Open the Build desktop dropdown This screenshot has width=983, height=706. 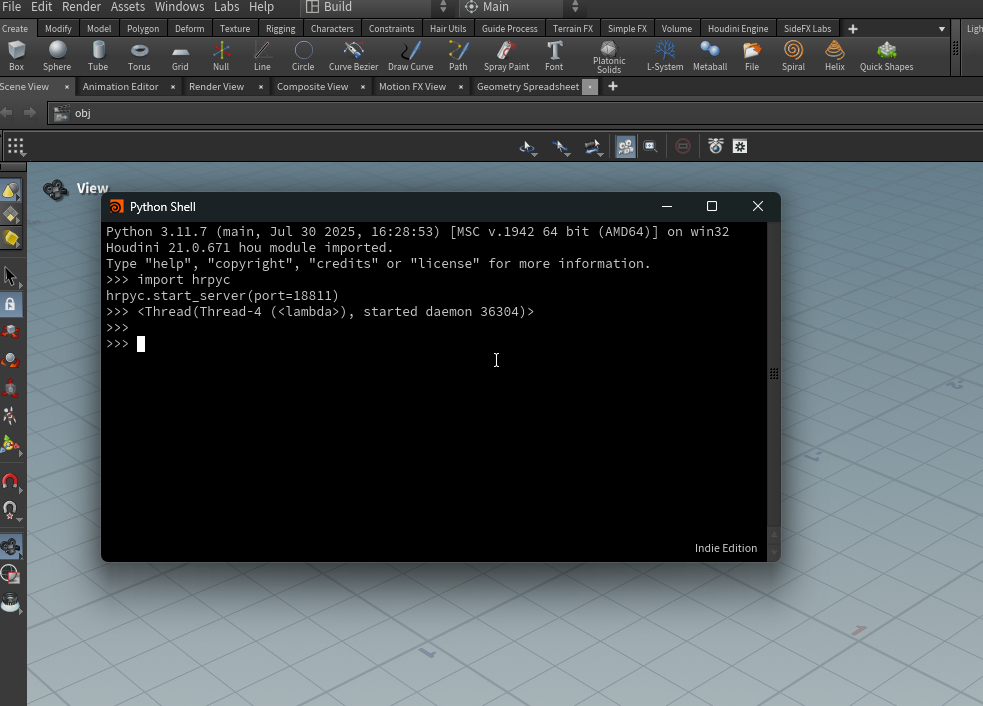click(377, 7)
